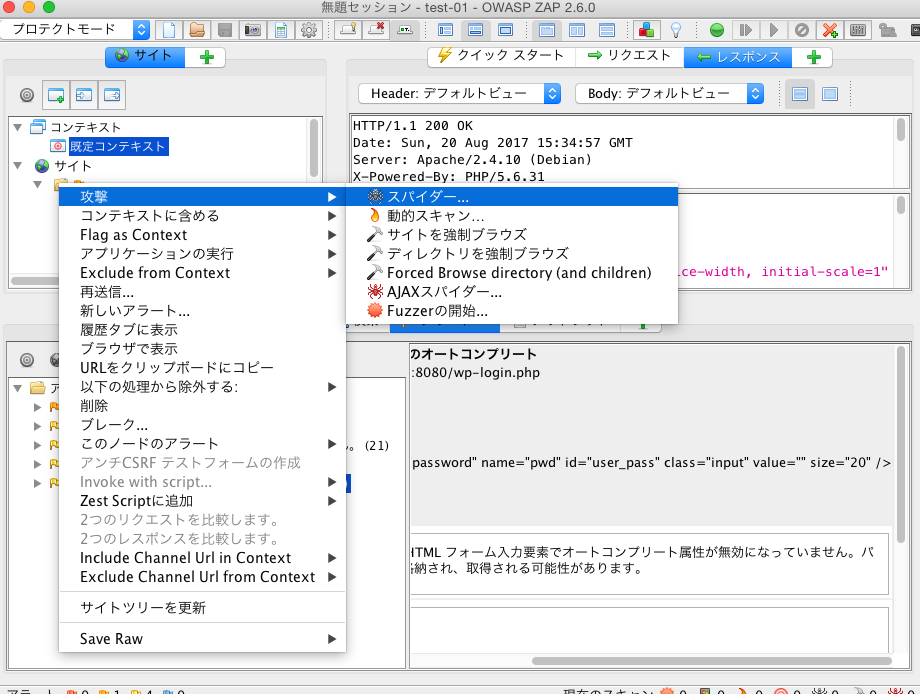Viewport: 920px width, 694px height.
Task: Choose ブラウザで表示 menu entry
Action: [x=202, y=348]
